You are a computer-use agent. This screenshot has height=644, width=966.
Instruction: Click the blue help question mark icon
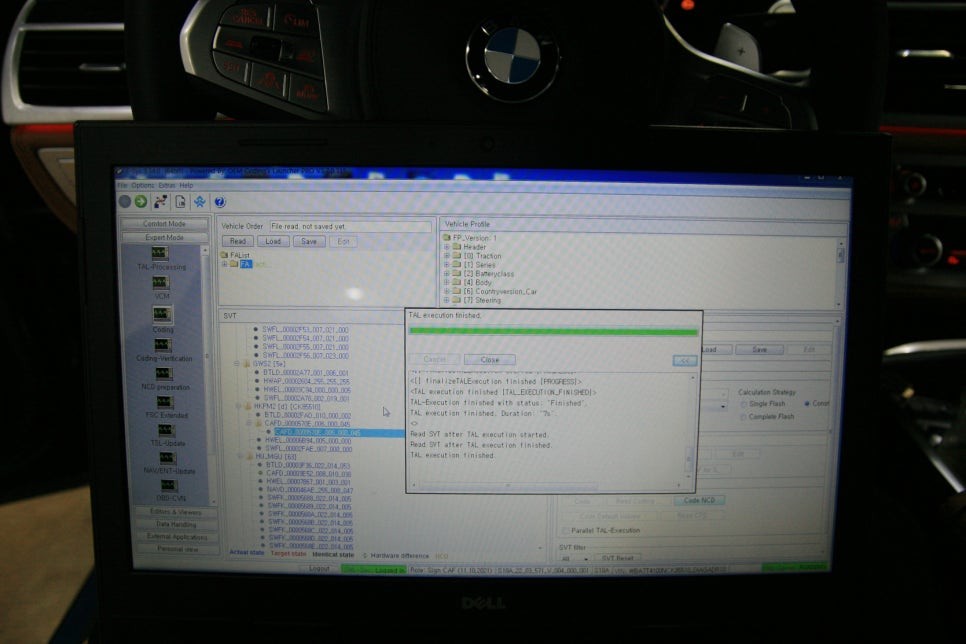(219, 202)
